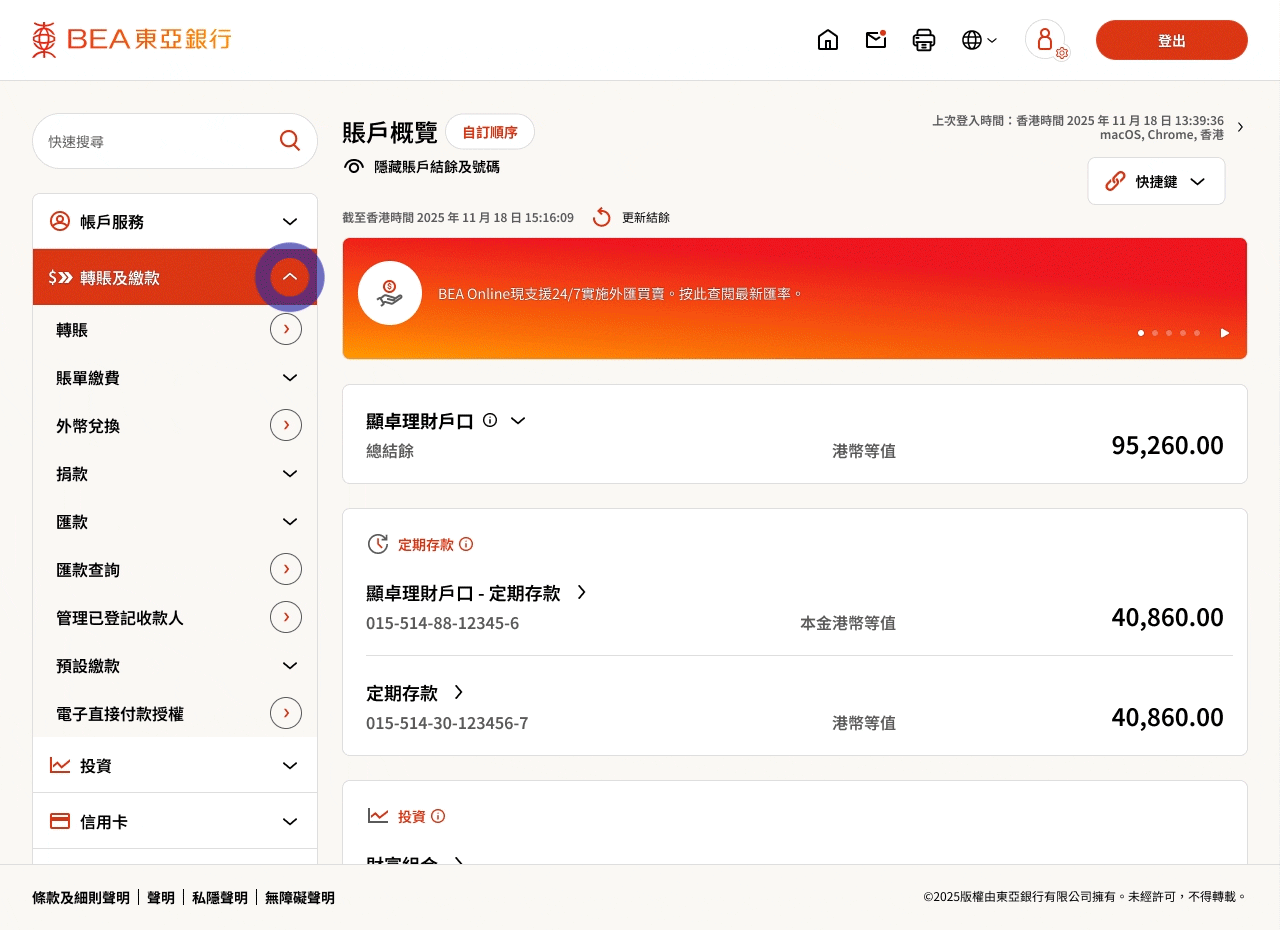The width and height of the screenshot is (1280, 930).
Task: Click the 自訂順序 button
Action: coord(490,132)
